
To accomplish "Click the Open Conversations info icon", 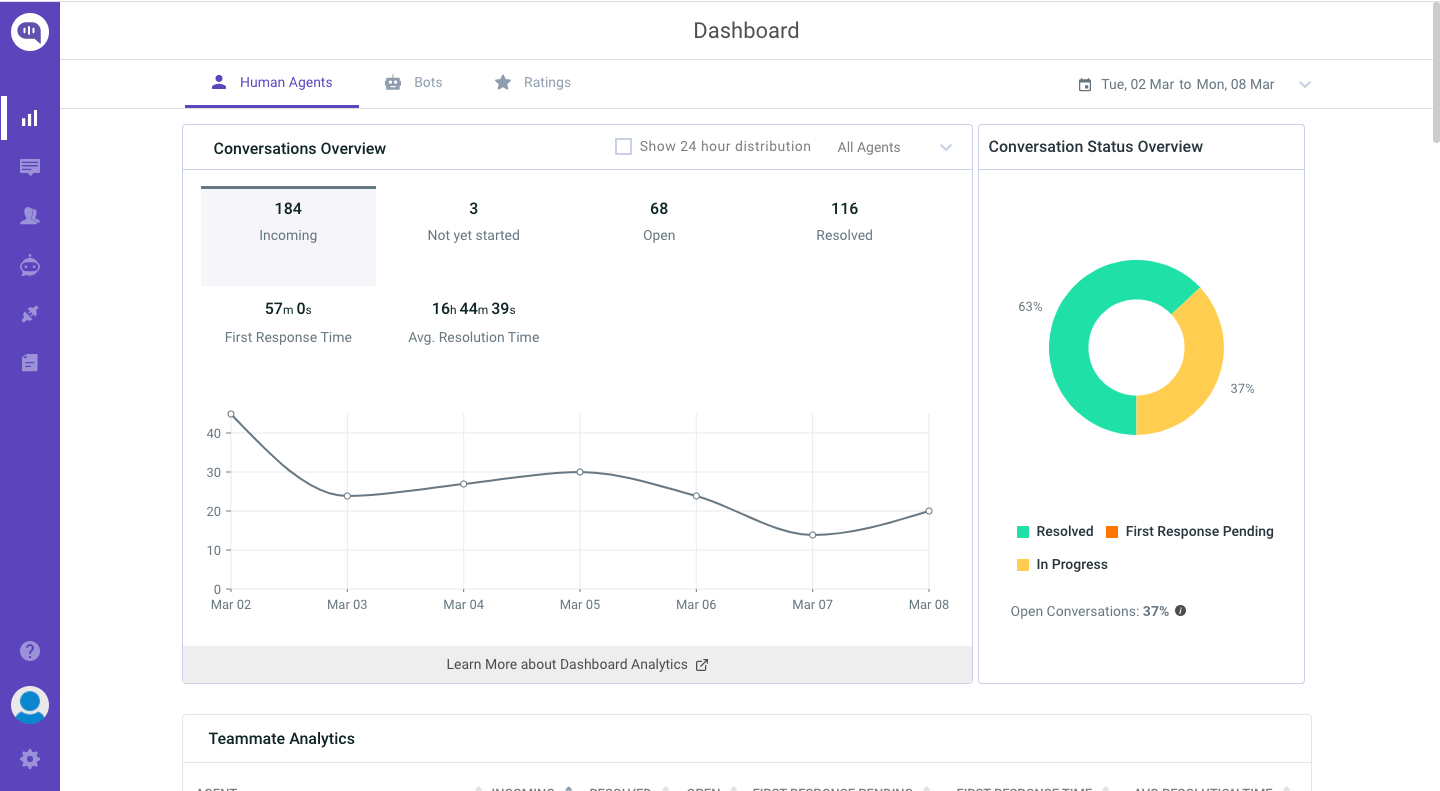I will click(x=1181, y=611).
